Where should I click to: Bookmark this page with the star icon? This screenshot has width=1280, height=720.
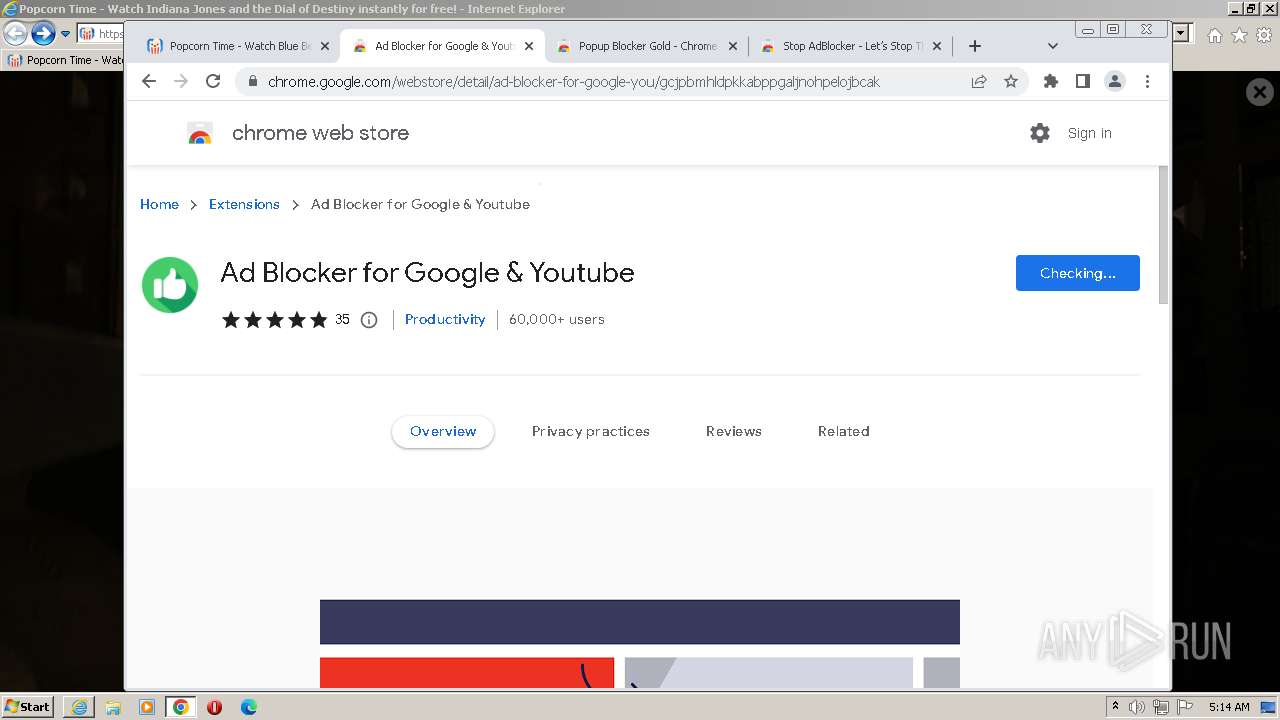1011,82
